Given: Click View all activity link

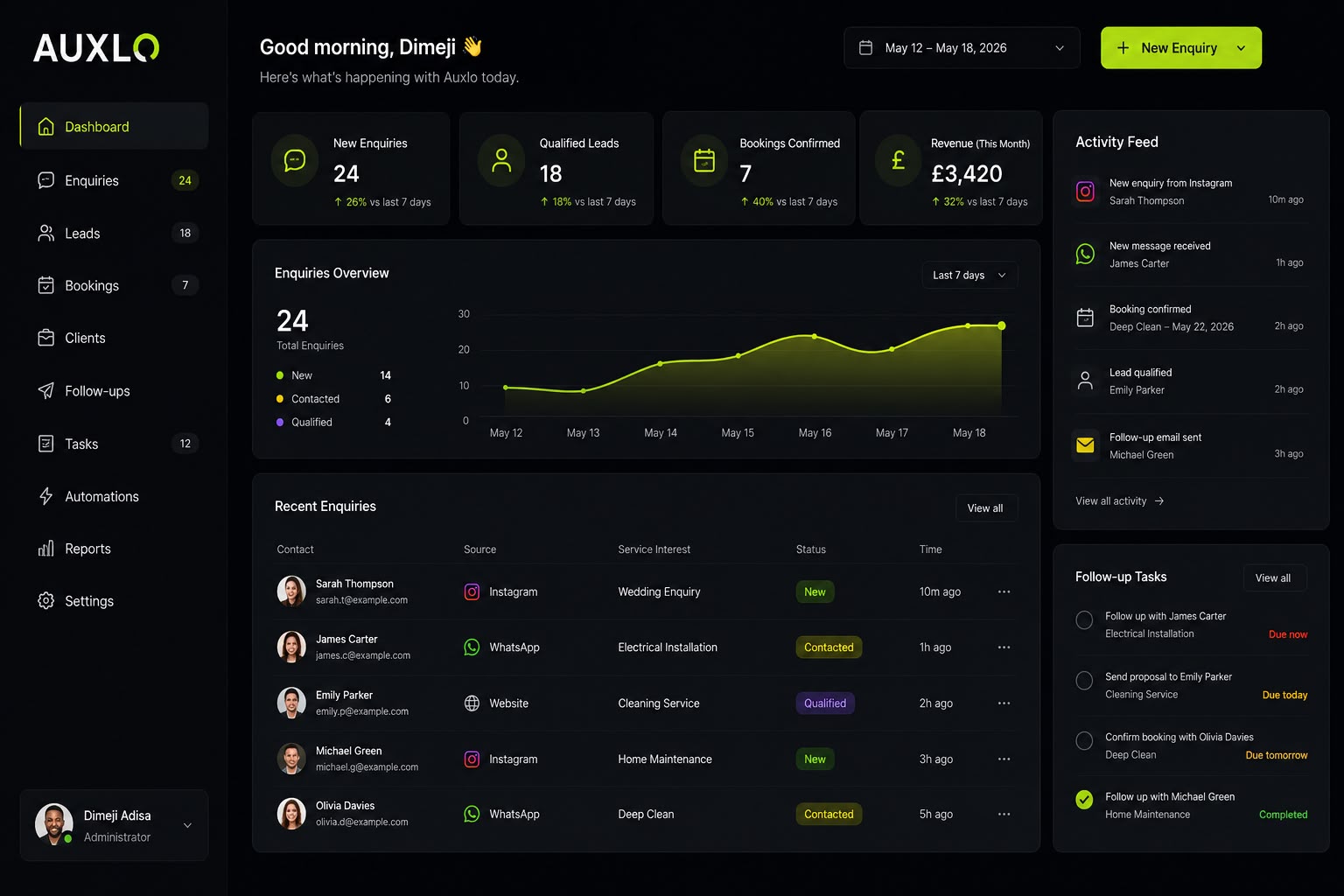Looking at the screenshot, I should click(x=1119, y=501).
